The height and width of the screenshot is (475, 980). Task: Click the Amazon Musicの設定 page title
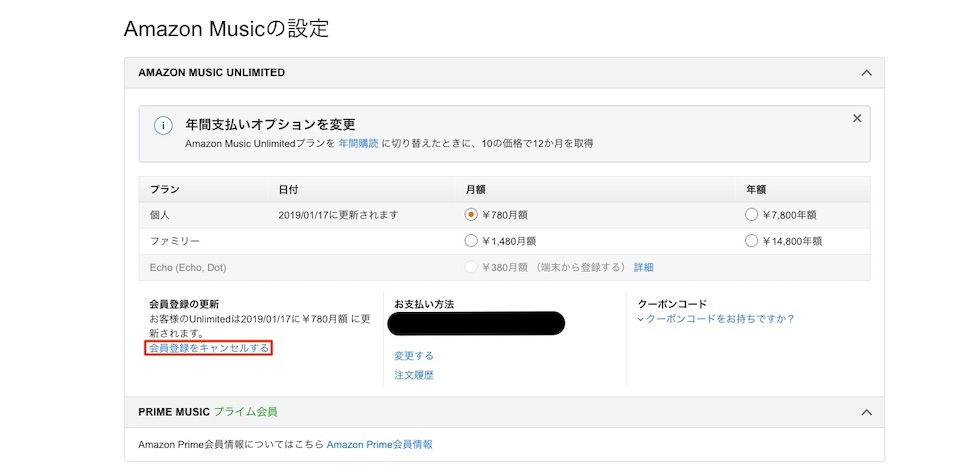coord(226,29)
